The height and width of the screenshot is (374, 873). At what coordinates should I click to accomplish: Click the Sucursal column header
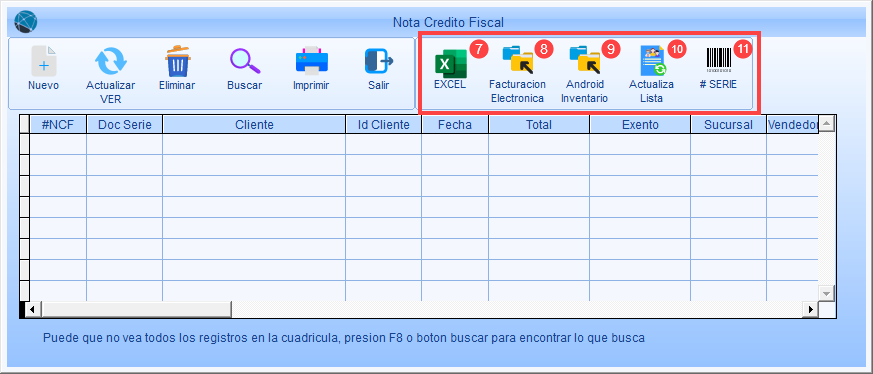pyautogui.click(x=728, y=125)
